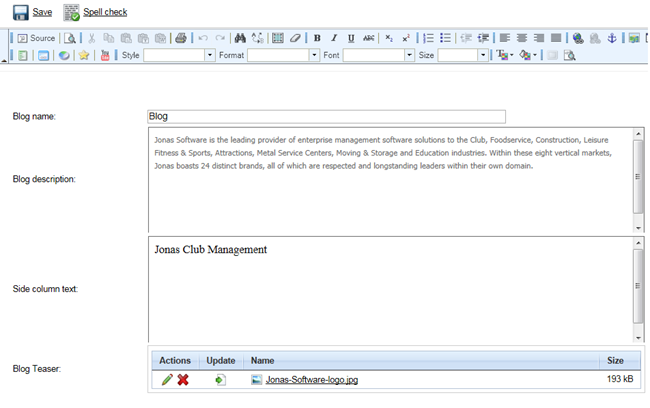Screen dimensions: 650x408
Task: Toggle Bold formatting
Action: (317, 38)
